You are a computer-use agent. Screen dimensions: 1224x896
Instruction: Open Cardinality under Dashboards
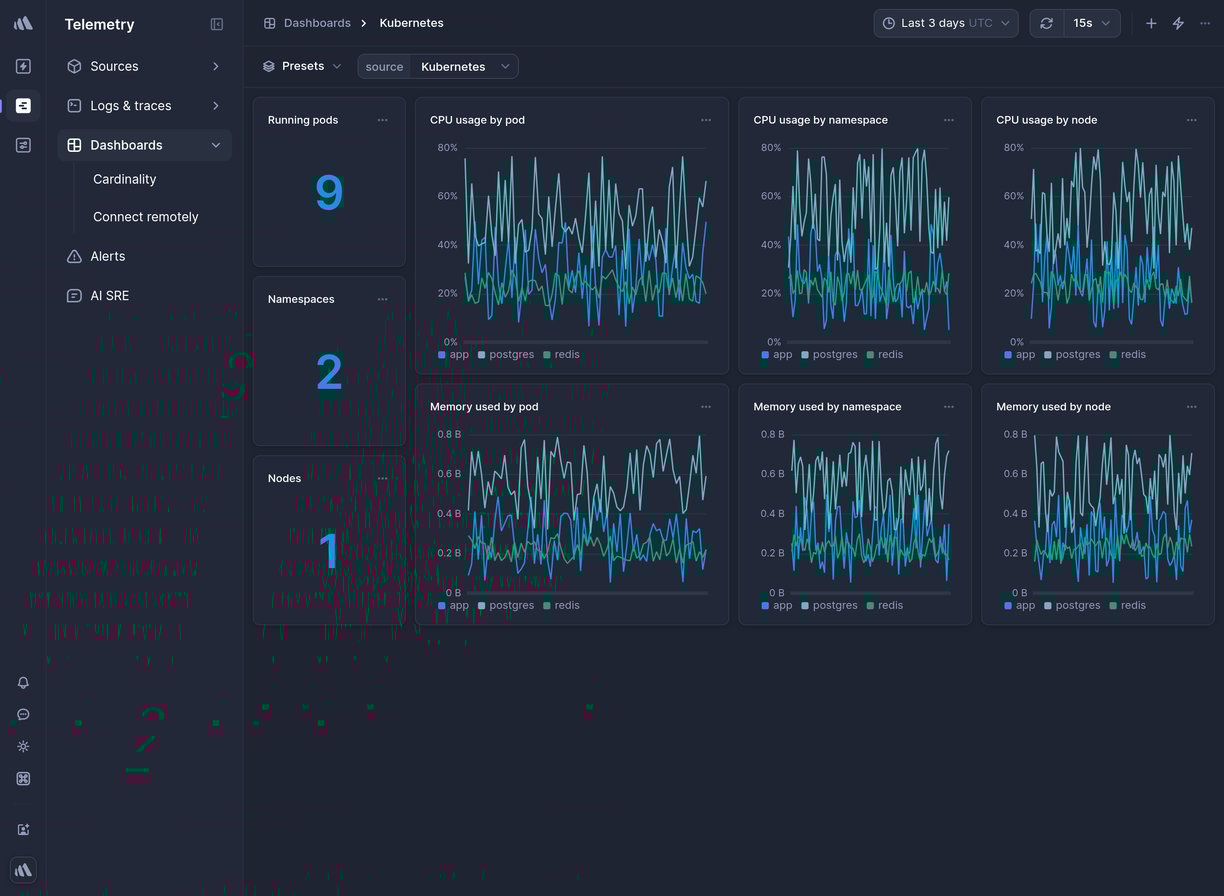coord(125,179)
